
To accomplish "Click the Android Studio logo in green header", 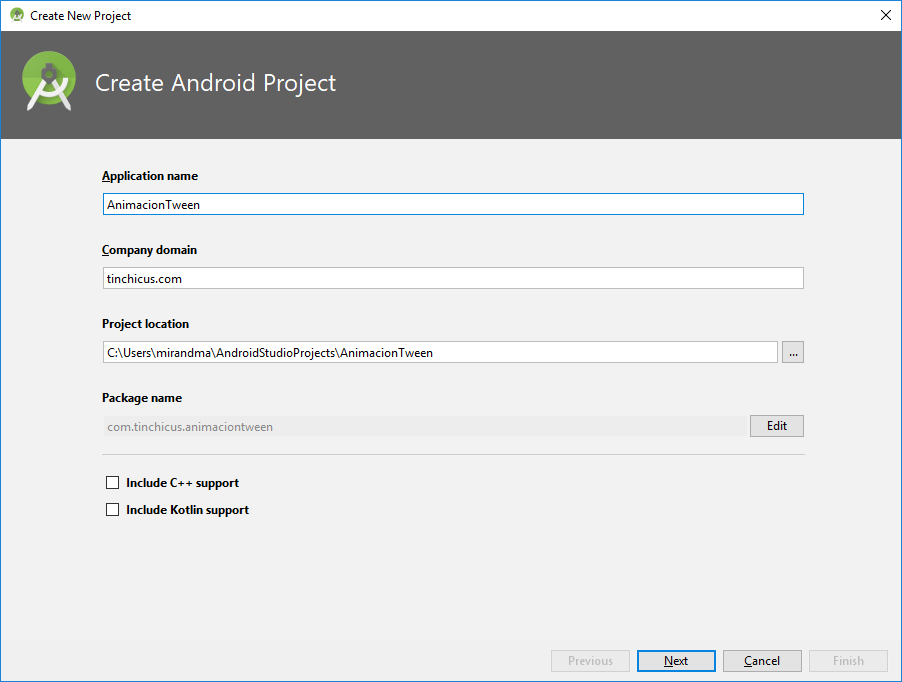I will 47,82.
